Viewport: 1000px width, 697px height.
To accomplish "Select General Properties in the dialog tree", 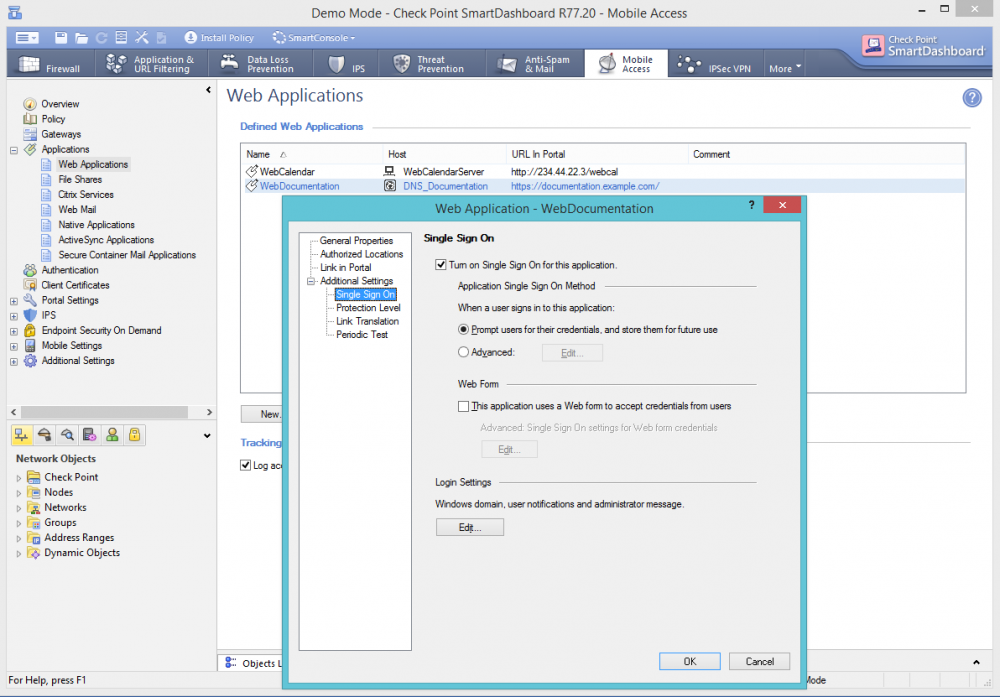I will pyautogui.click(x=356, y=240).
